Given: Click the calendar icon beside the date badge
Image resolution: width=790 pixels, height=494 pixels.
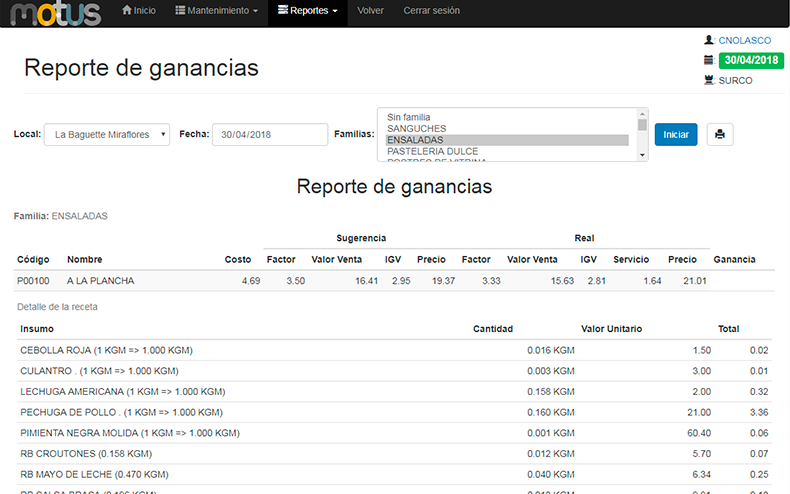Looking at the screenshot, I should coord(709,60).
